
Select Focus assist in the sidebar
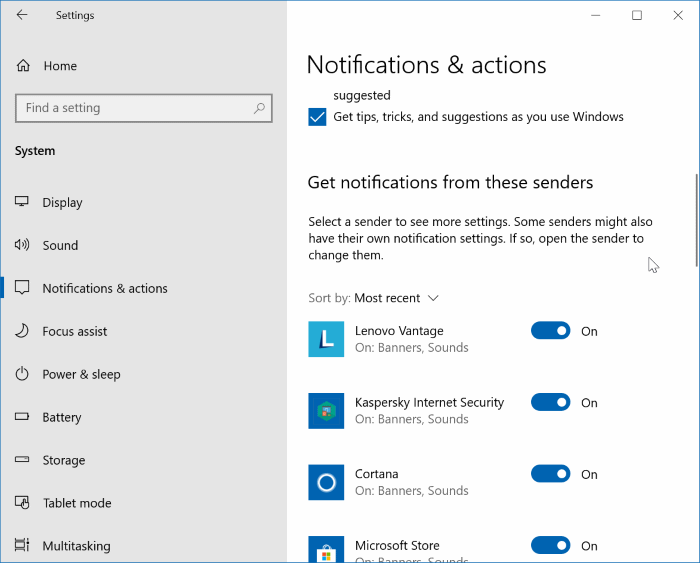(x=143, y=331)
